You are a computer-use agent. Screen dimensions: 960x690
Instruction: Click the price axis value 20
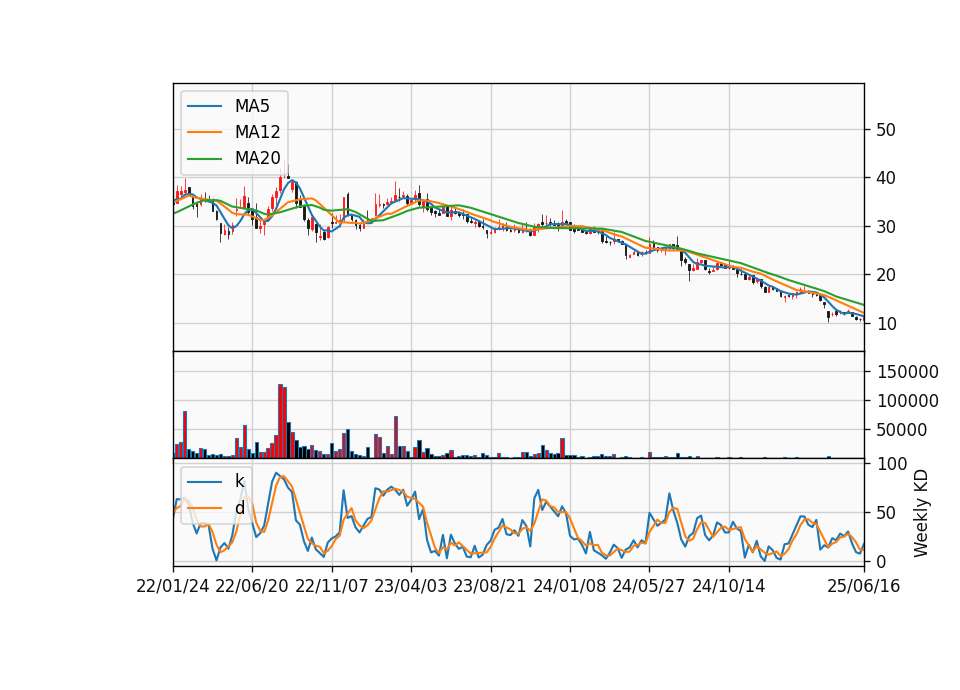click(886, 276)
